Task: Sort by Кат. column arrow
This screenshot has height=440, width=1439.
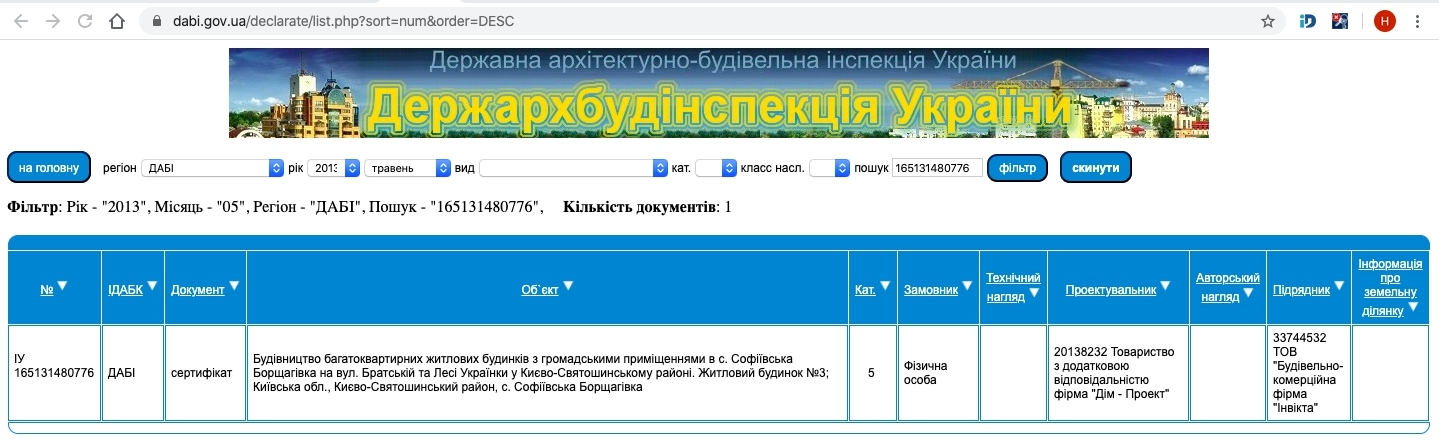Action: coord(885,286)
